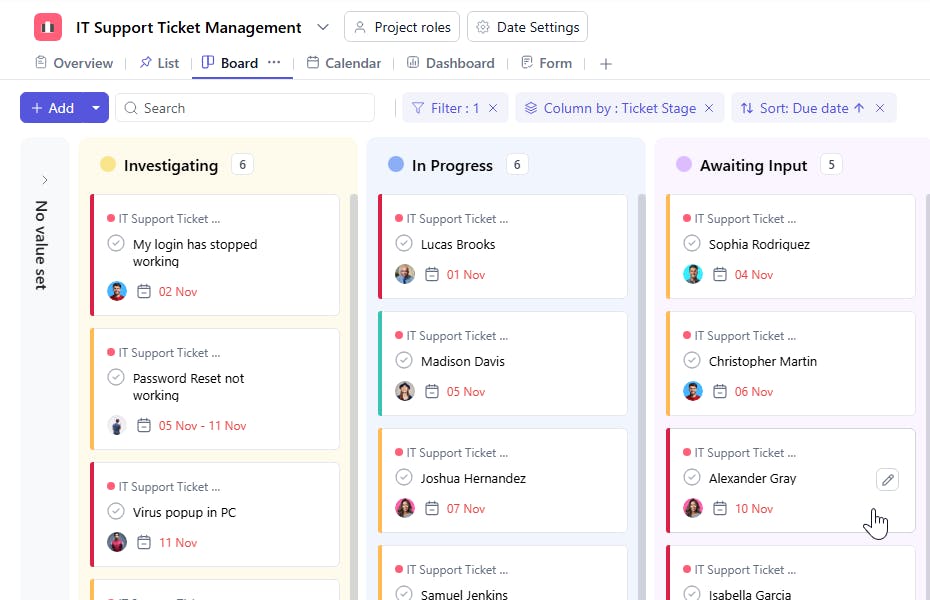Check off the Sophia Rodriguez ticket

[x=692, y=243]
